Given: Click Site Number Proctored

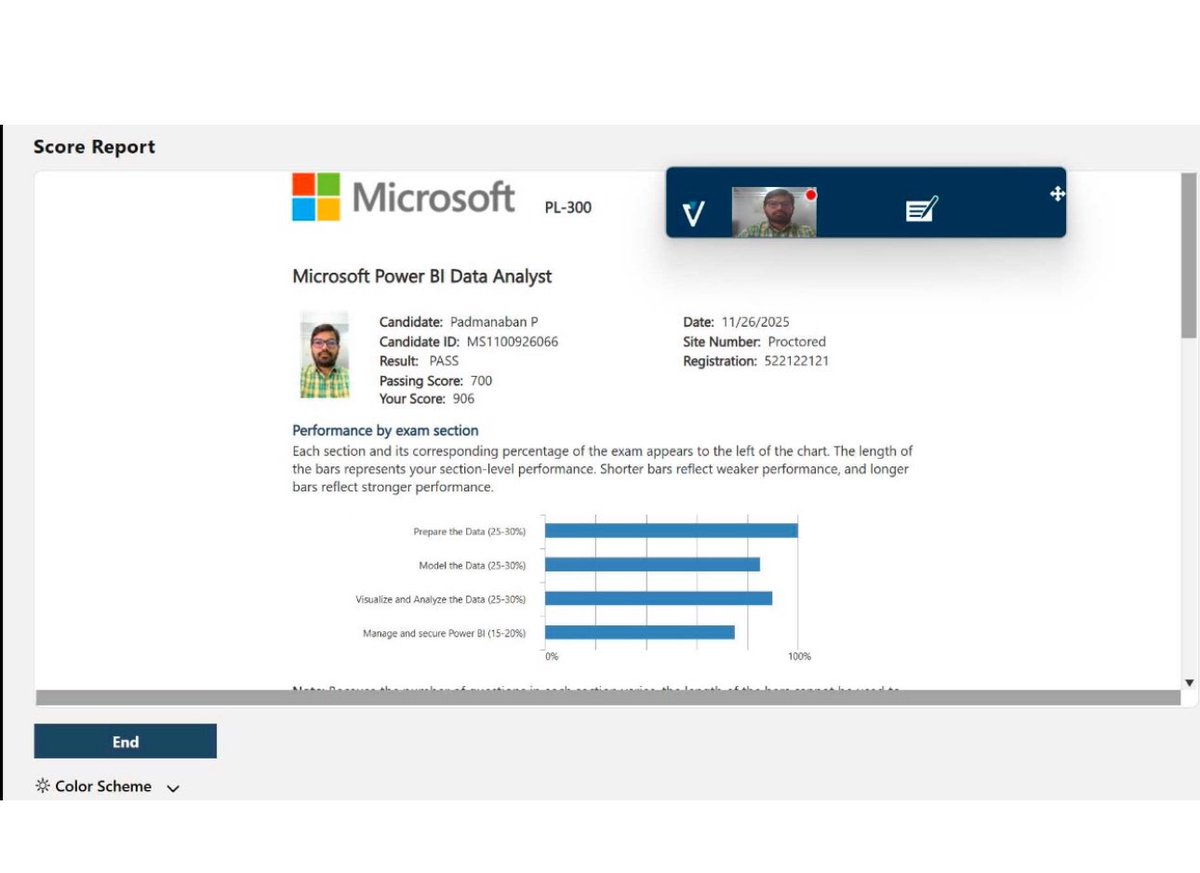Looking at the screenshot, I should [754, 342].
